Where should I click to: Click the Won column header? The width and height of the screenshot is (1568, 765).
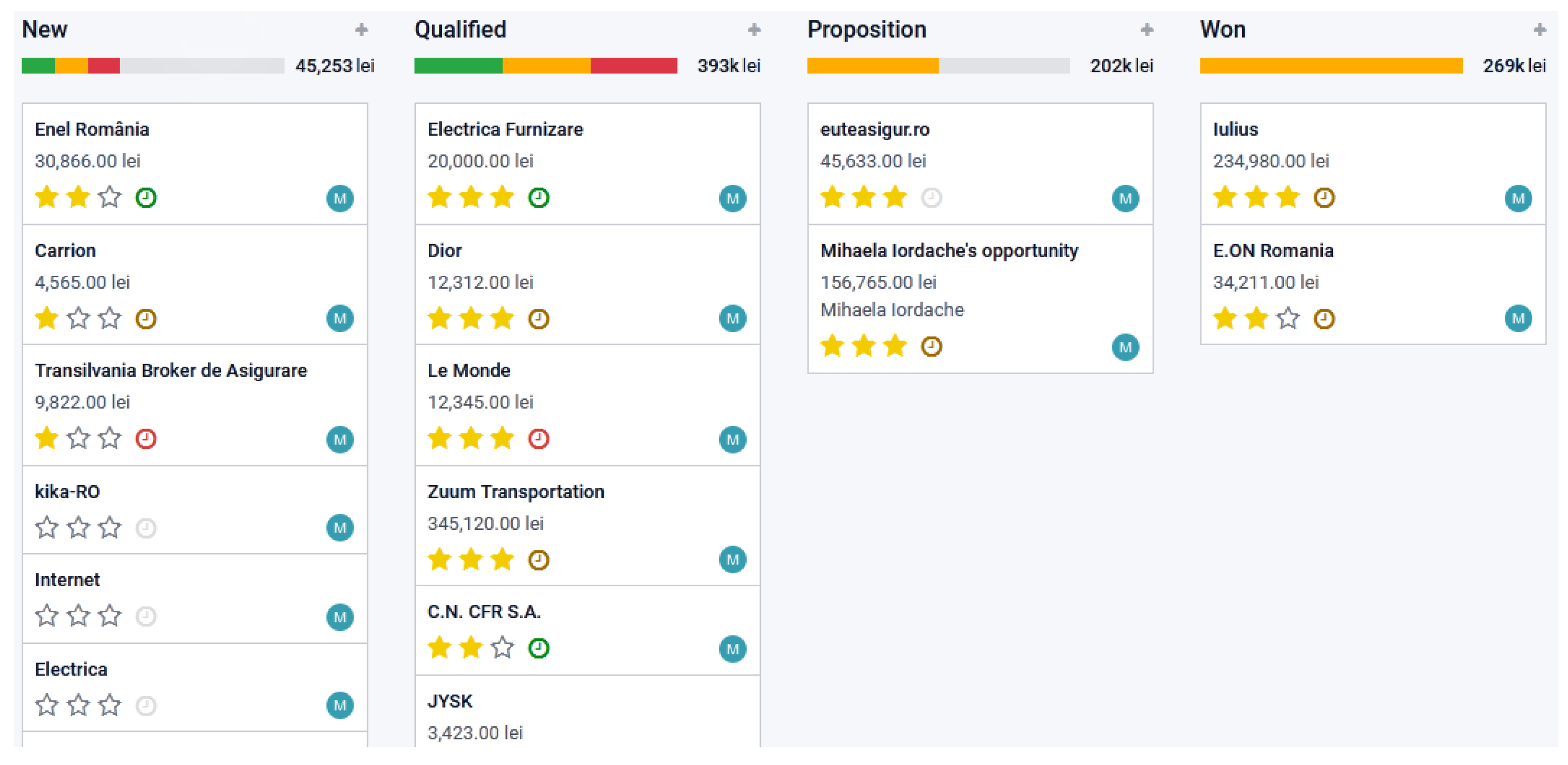tap(1223, 30)
